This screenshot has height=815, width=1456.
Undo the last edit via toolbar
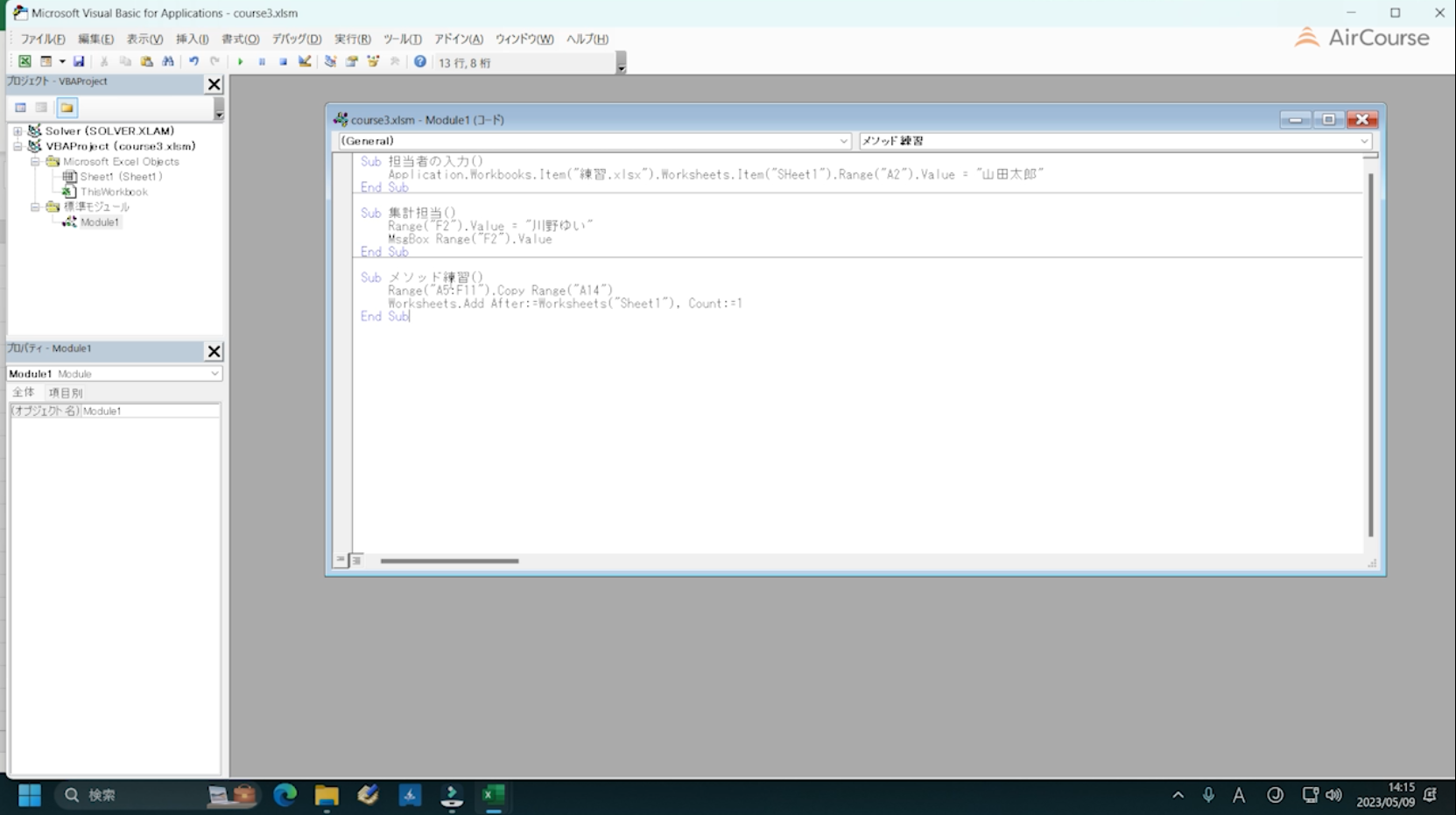193,62
